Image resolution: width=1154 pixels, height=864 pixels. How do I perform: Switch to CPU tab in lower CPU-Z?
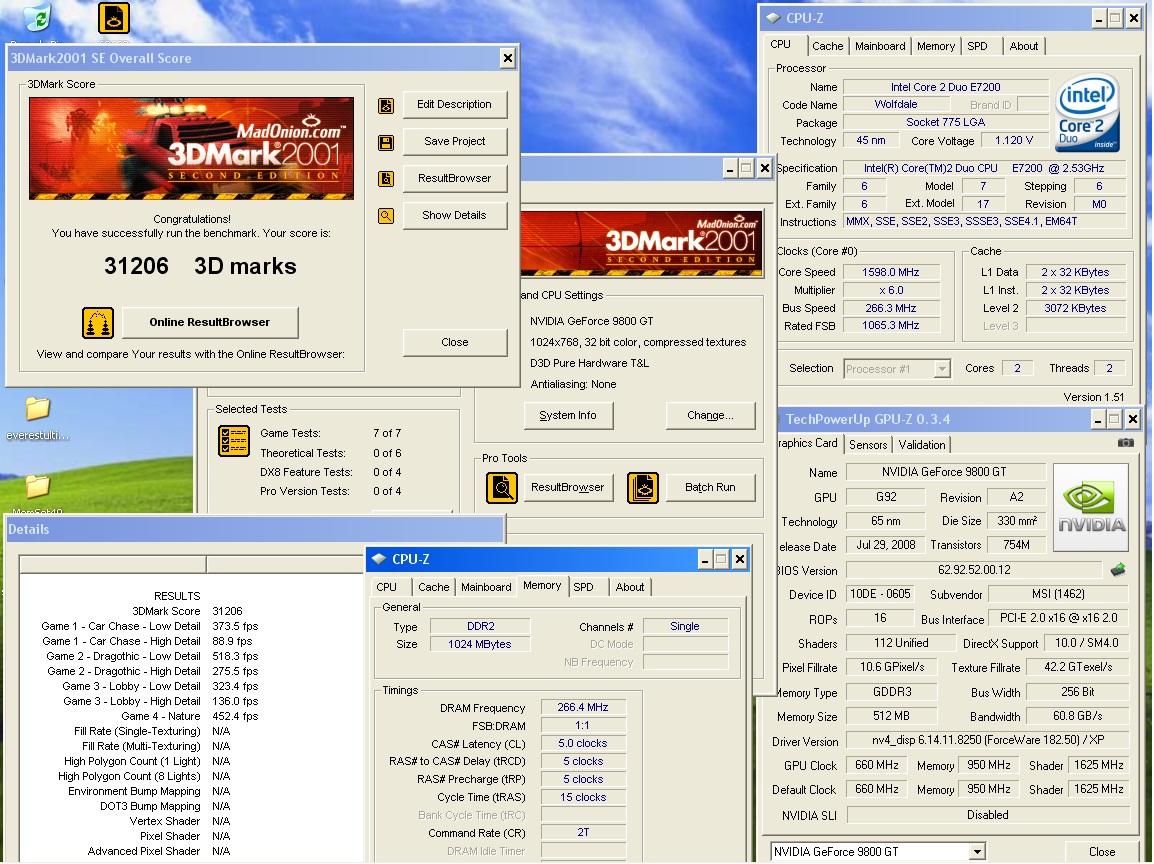(x=386, y=587)
